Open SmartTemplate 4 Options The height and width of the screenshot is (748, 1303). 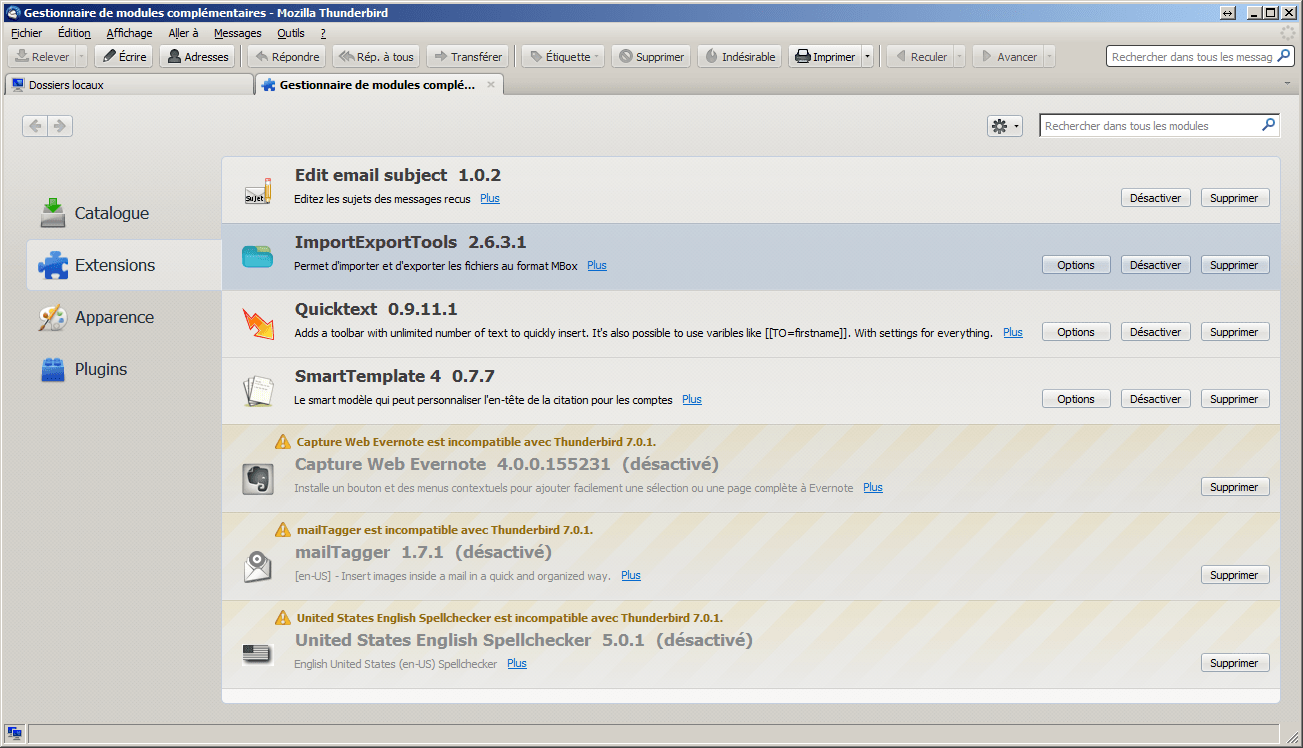pyautogui.click(x=1076, y=399)
